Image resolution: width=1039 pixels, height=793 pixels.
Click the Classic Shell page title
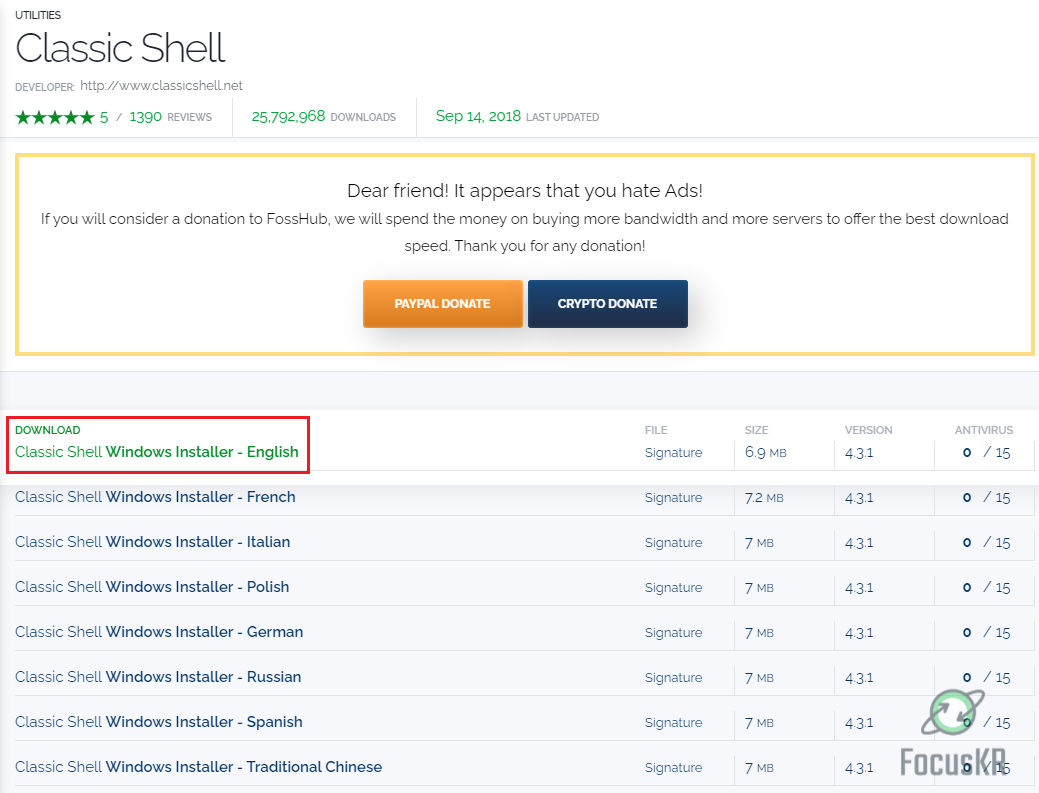coord(121,48)
